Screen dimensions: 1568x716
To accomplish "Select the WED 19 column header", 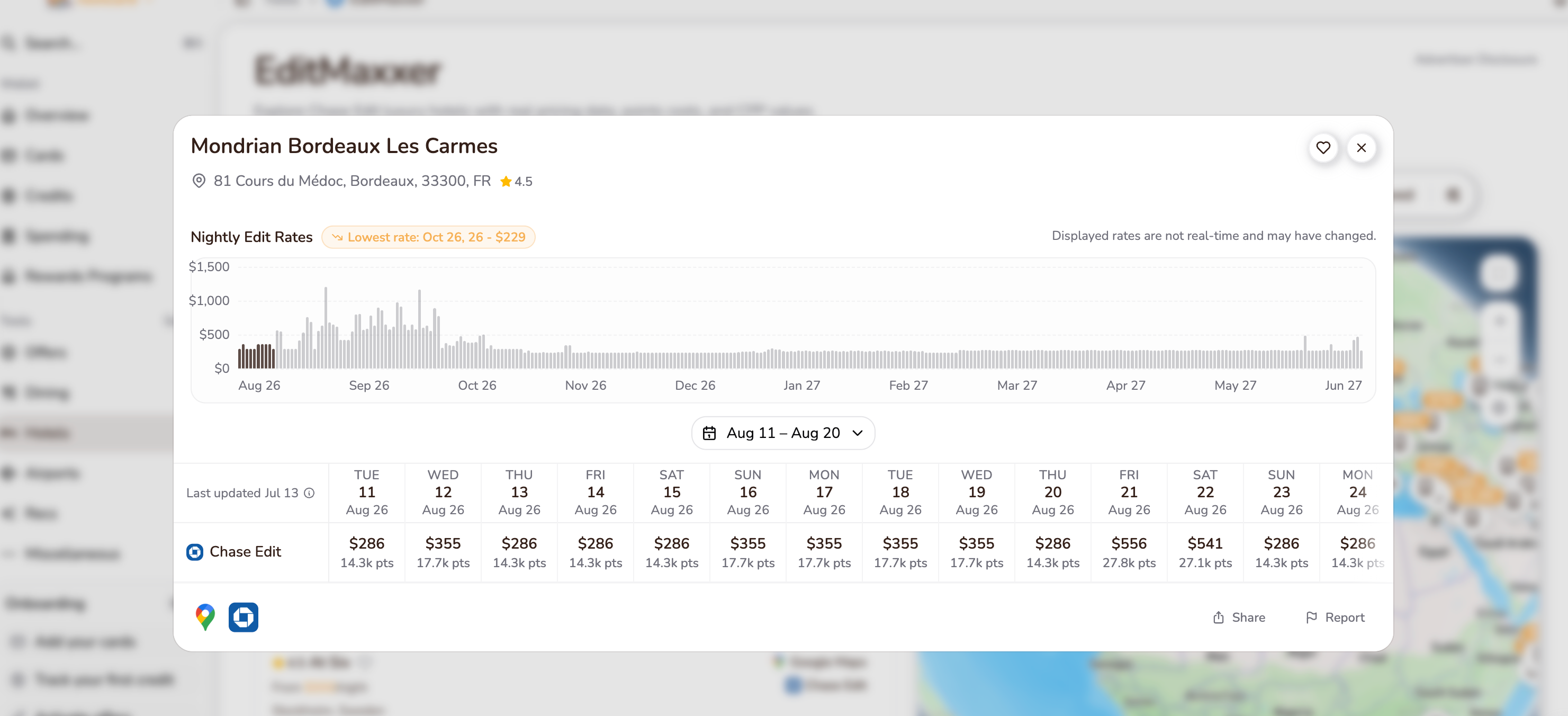I will [x=977, y=492].
